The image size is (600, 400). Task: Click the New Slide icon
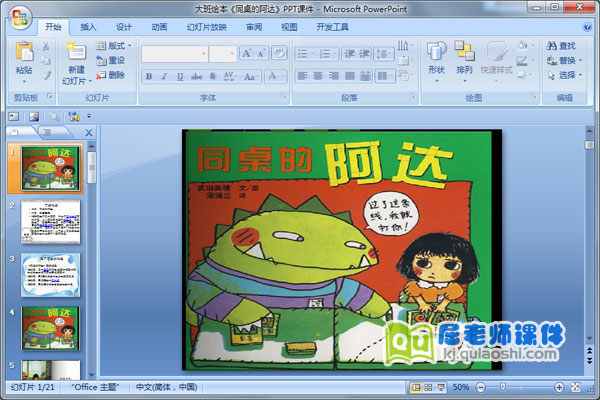tap(76, 51)
